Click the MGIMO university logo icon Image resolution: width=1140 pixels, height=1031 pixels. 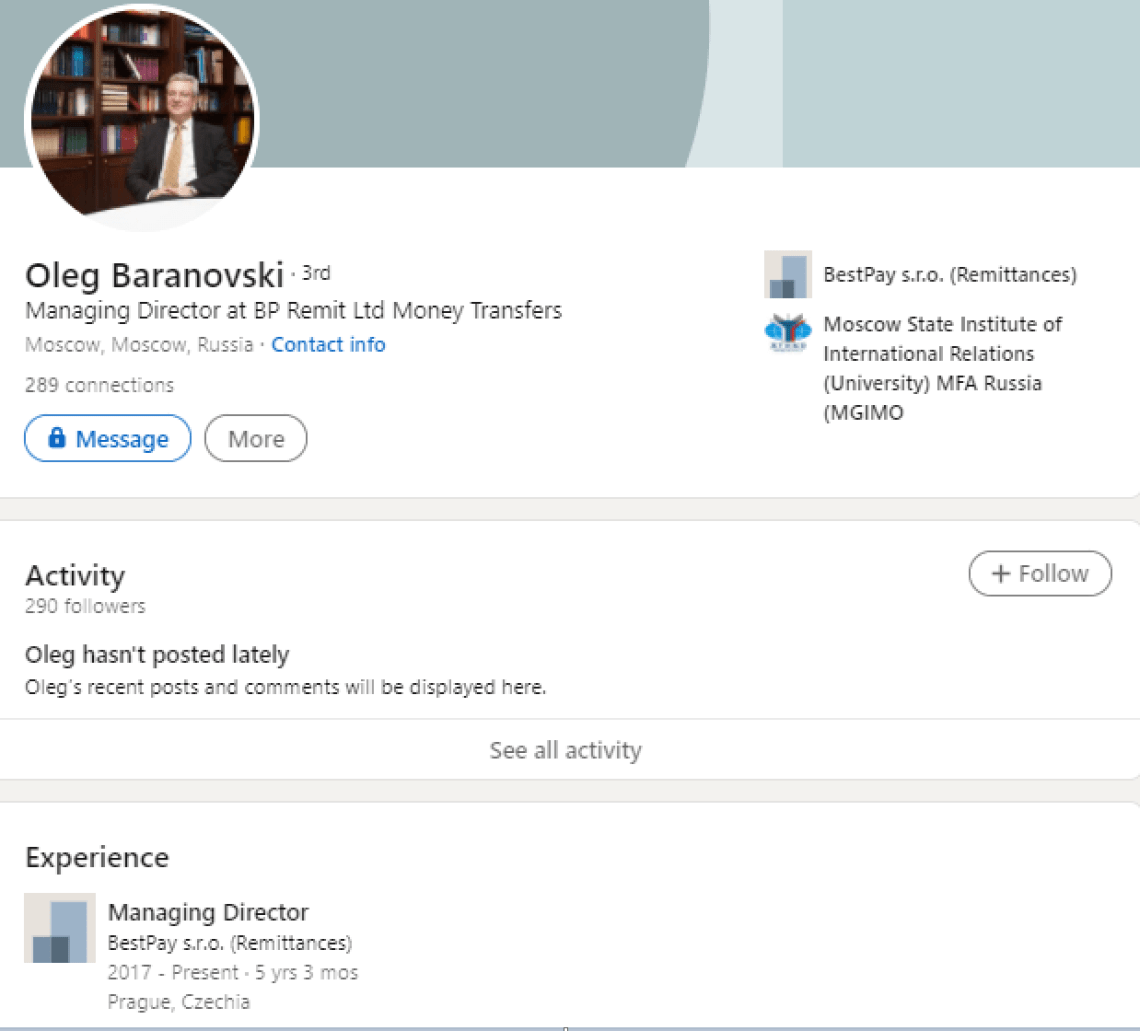tap(787, 334)
